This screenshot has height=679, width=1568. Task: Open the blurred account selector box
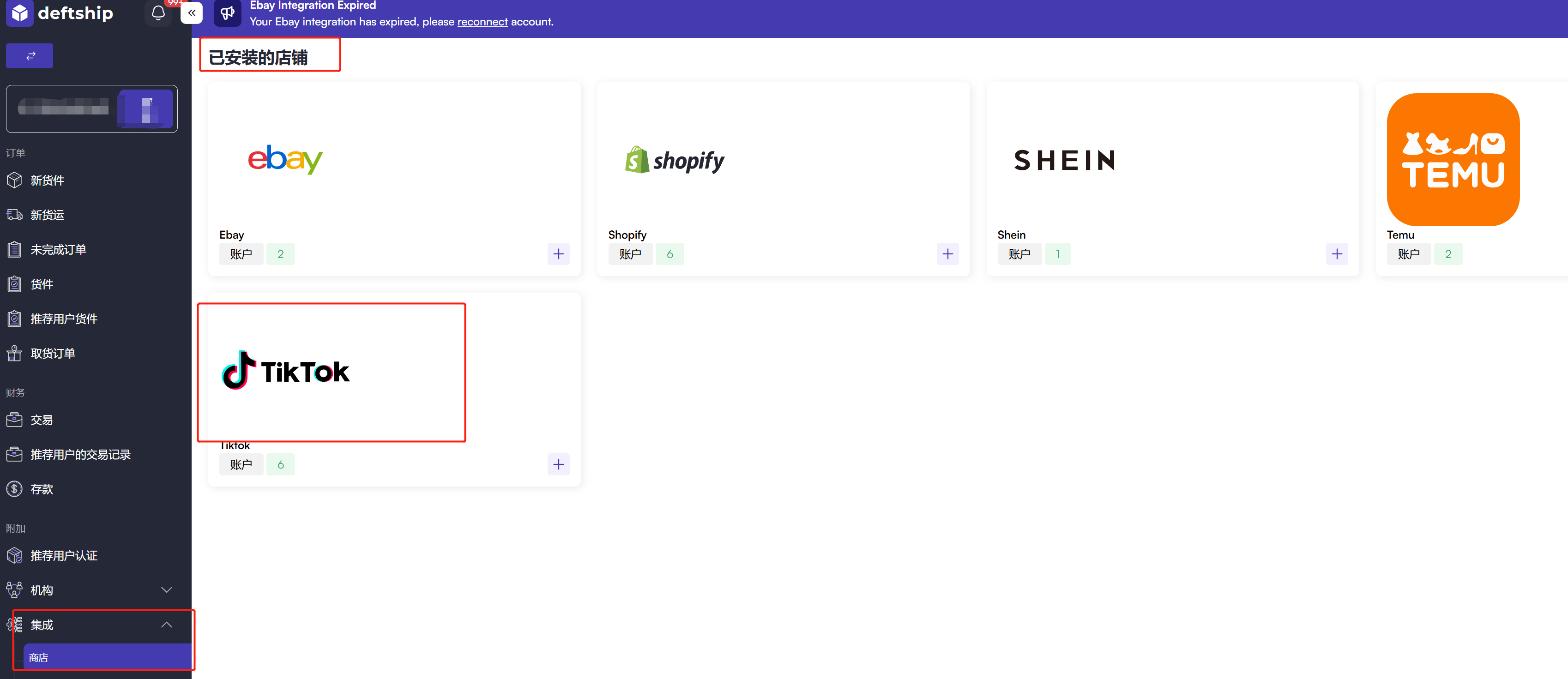pos(92,109)
